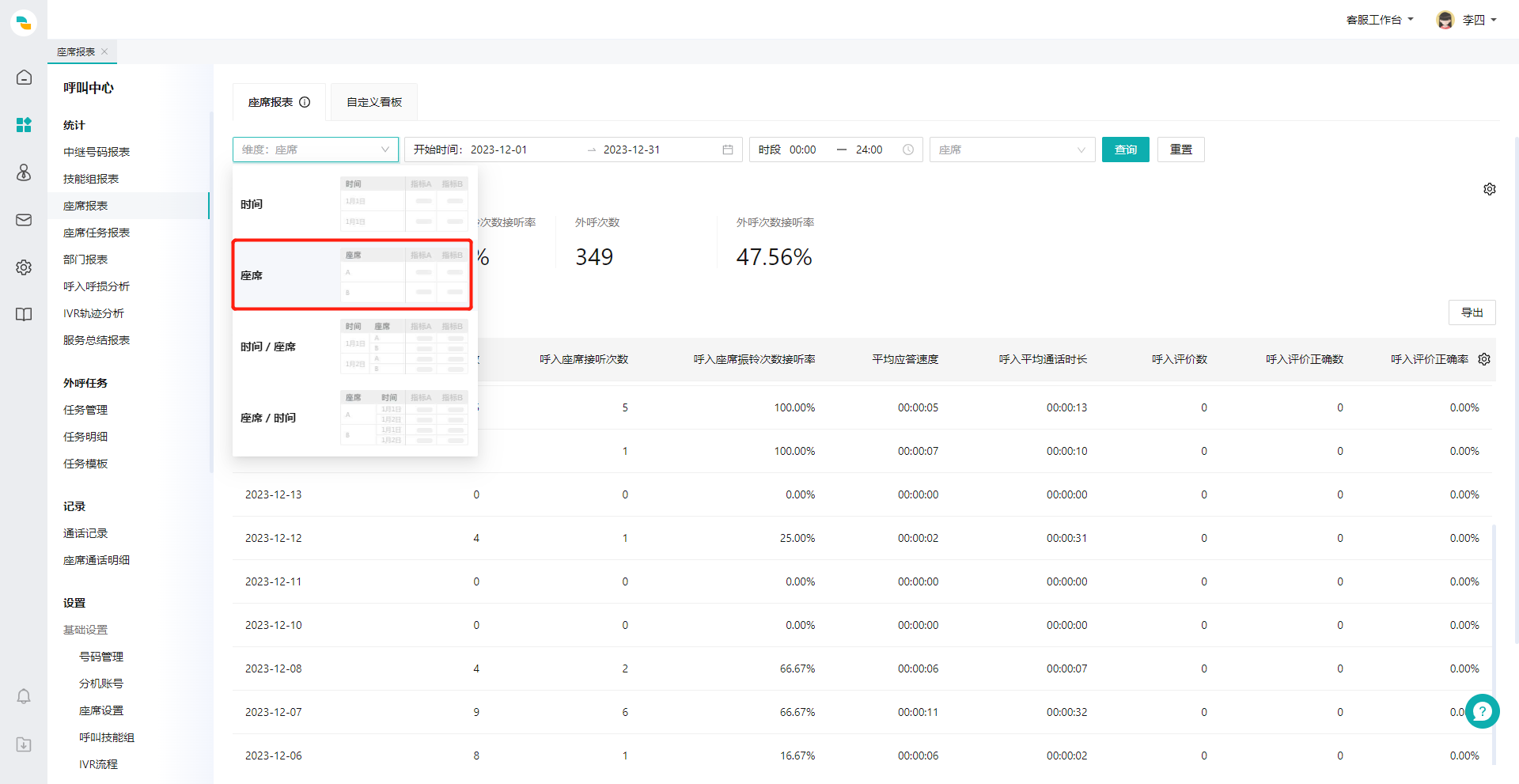Click the 导出 export button
The image size is (1519, 784).
tap(1472, 312)
